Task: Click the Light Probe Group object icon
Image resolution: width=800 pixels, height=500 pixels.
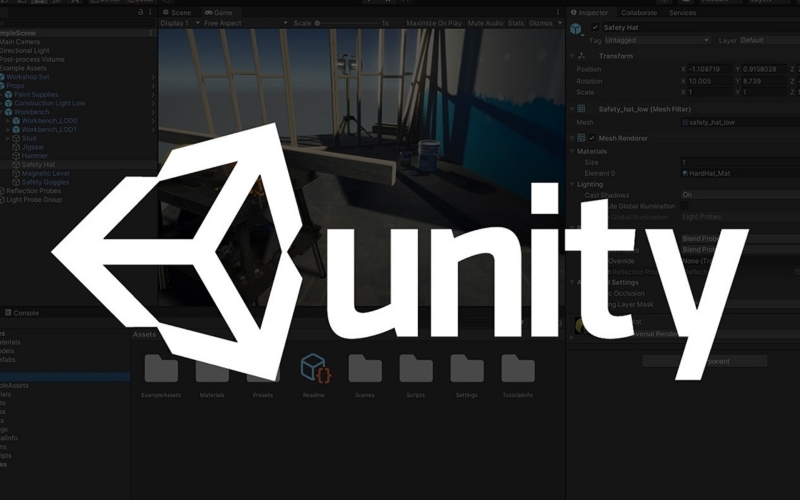Action: point(2,199)
